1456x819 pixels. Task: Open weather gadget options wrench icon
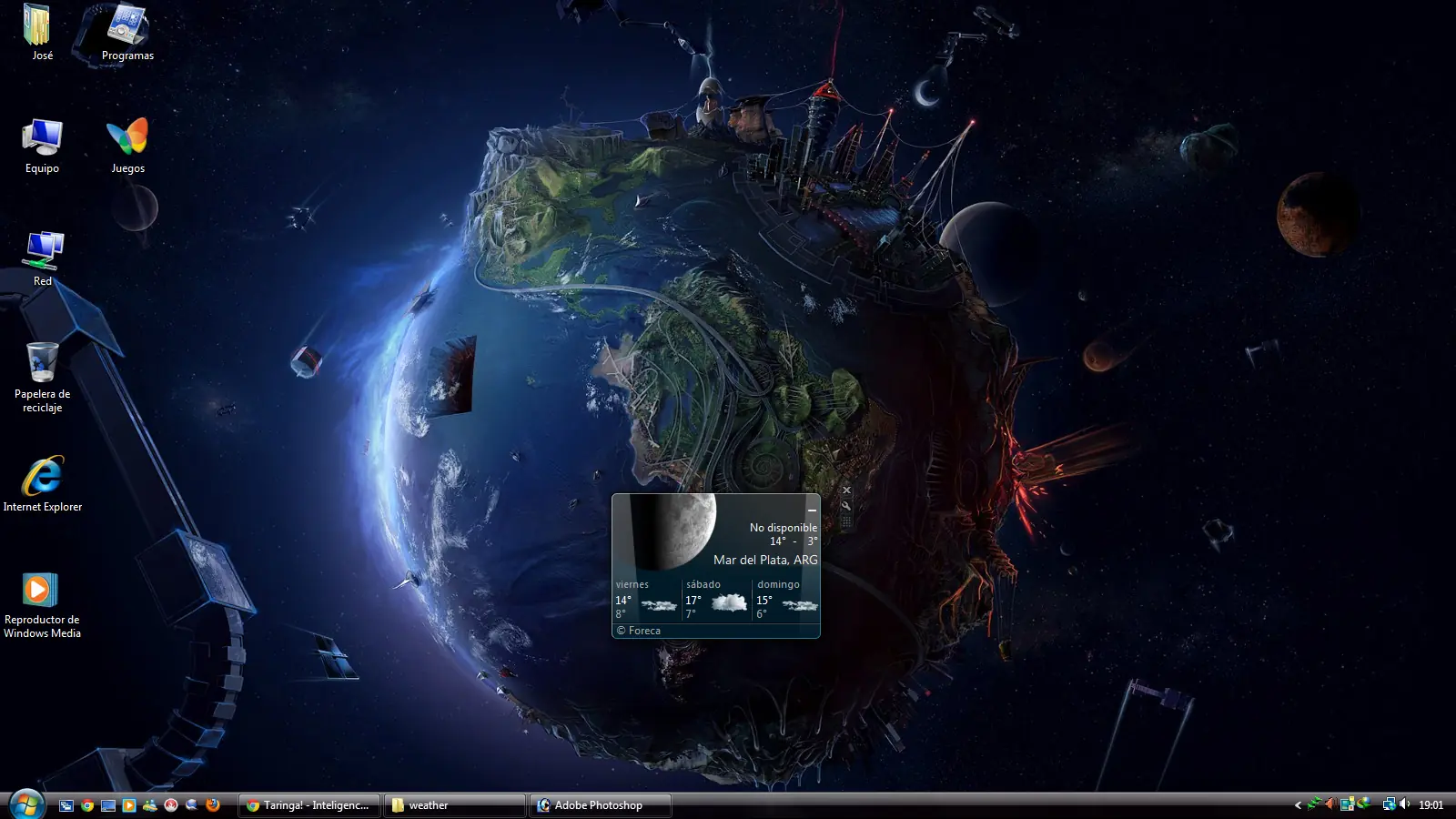coord(846,506)
